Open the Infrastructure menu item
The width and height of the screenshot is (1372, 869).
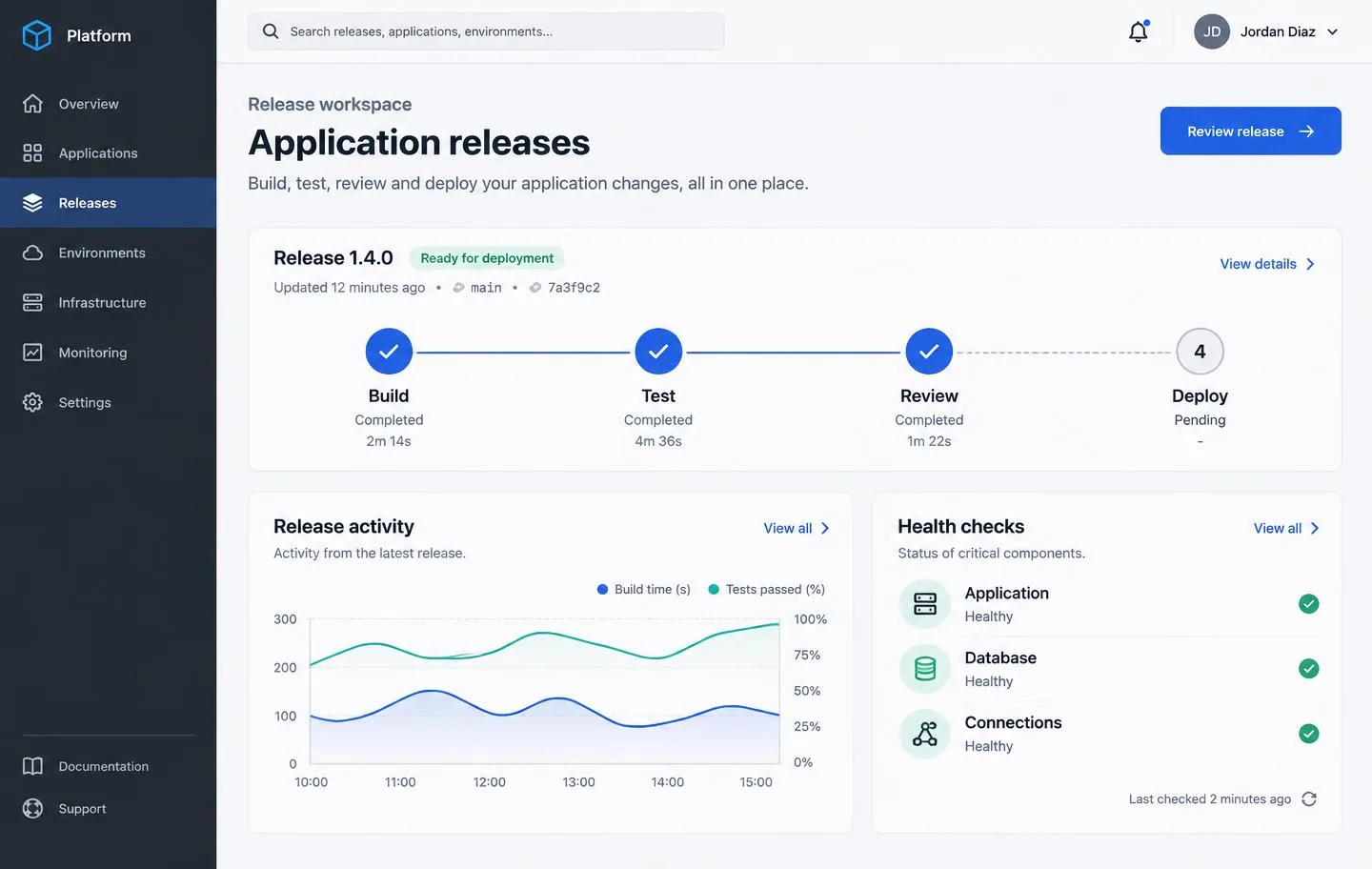(x=108, y=303)
